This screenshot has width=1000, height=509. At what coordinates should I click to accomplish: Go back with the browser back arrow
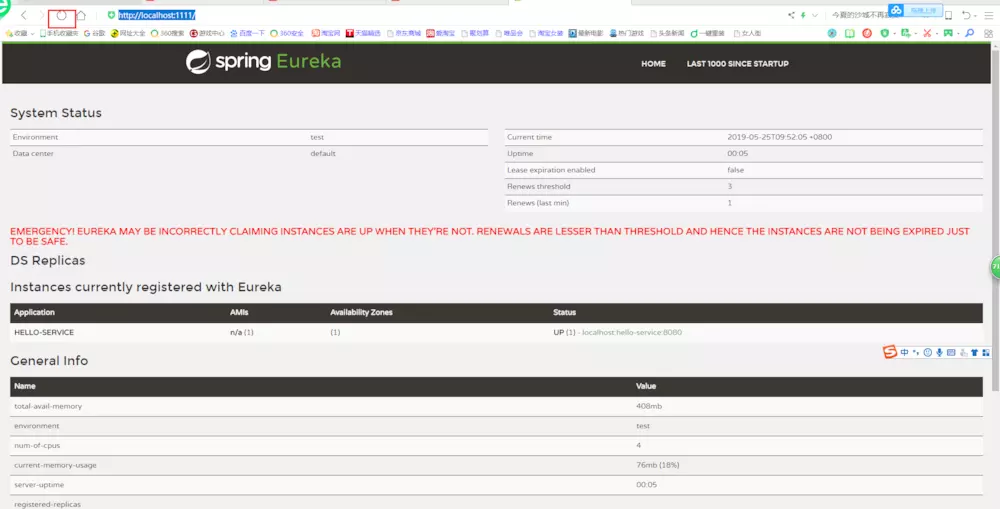tap(24, 15)
